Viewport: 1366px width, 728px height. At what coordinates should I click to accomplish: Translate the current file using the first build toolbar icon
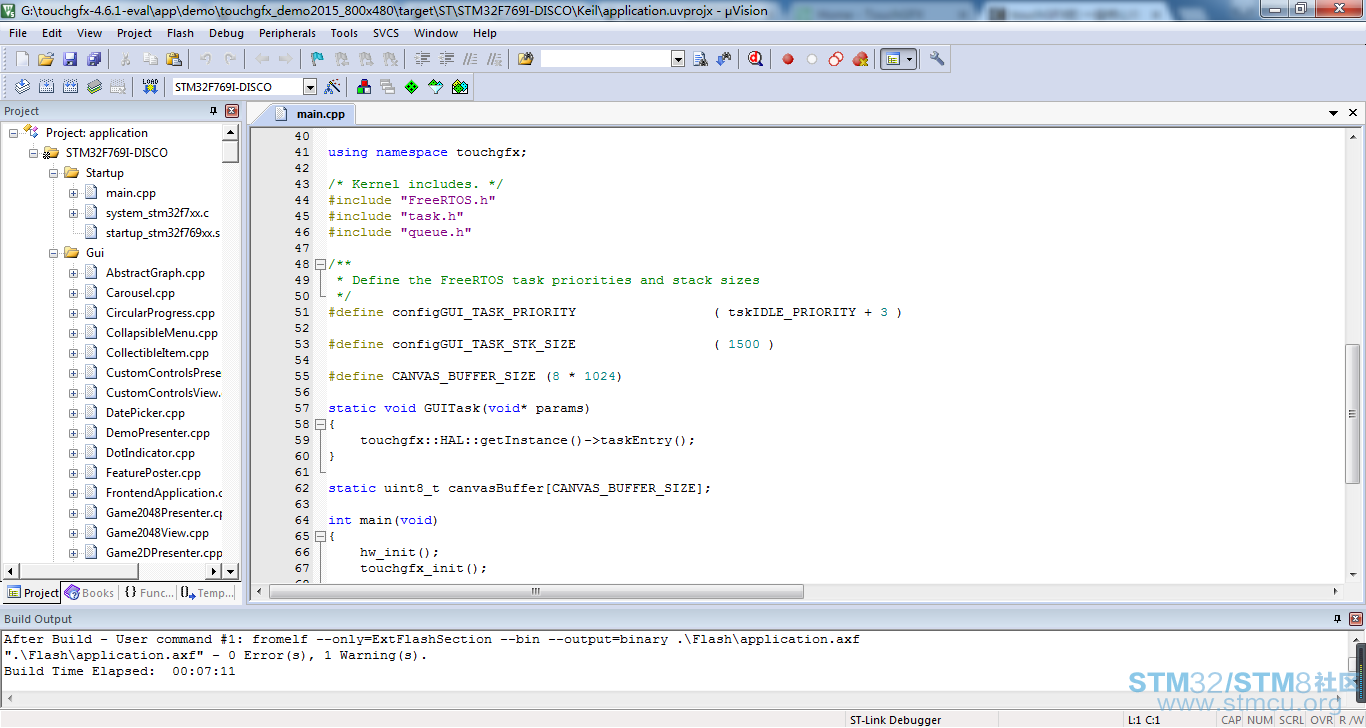click(22, 87)
